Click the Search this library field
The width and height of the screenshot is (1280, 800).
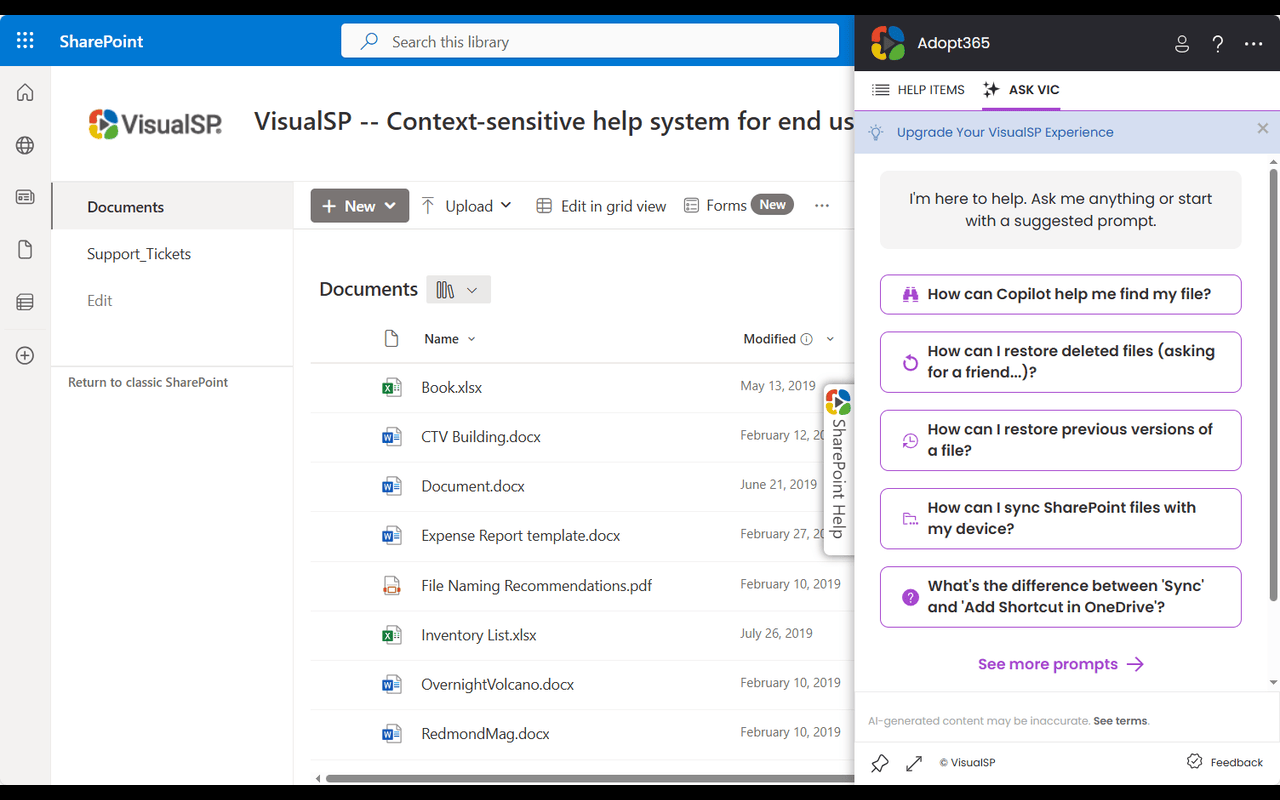coord(590,41)
